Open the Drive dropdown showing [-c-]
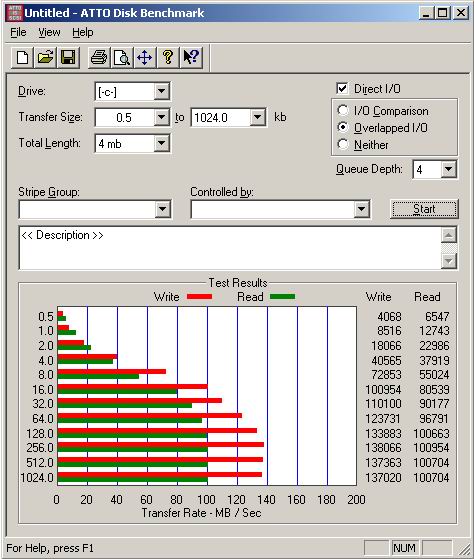 pyautogui.click(x=161, y=92)
